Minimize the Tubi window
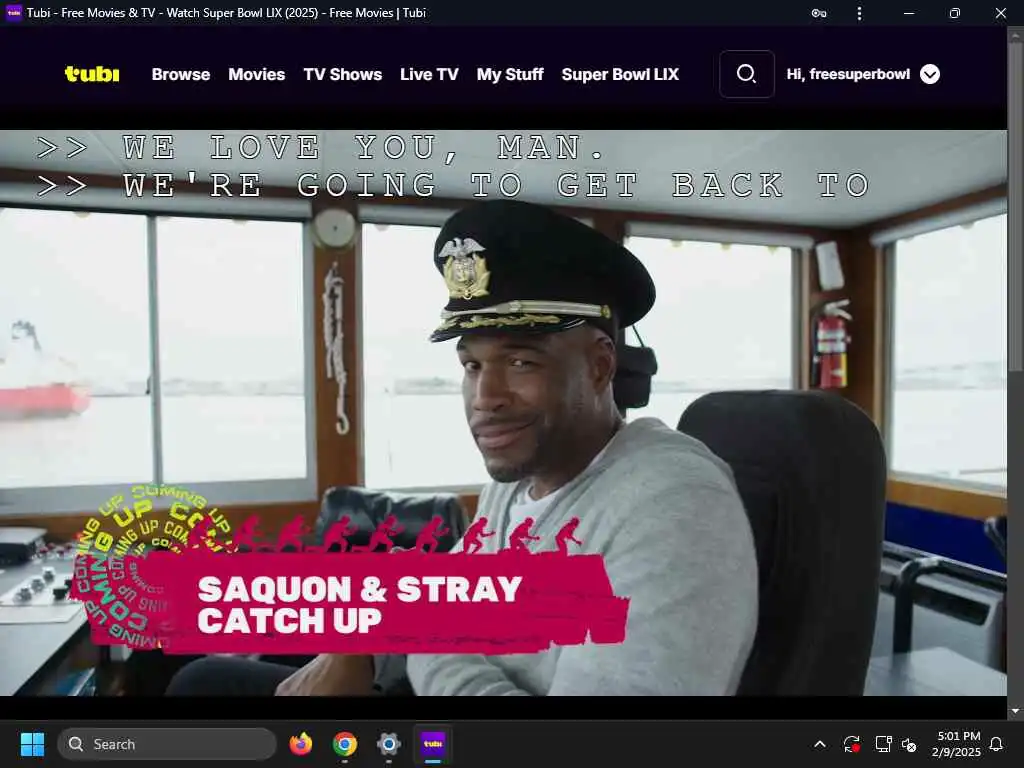The height and width of the screenshot is (768, 1024). click(908, 13)
